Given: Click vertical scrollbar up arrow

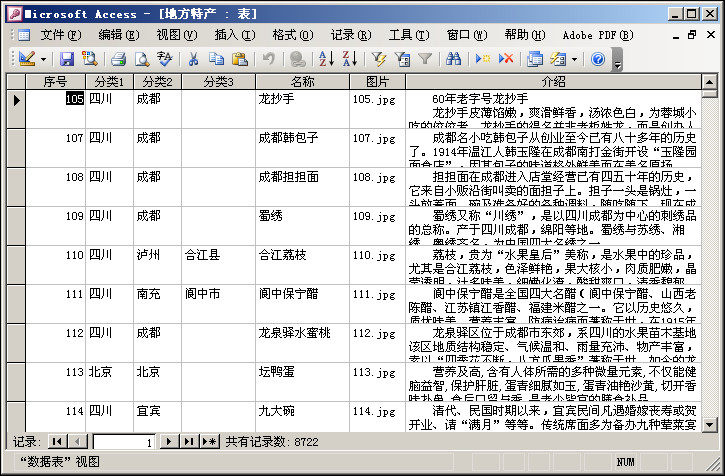Looking at the screenshot, I should (x=709, y=82).
